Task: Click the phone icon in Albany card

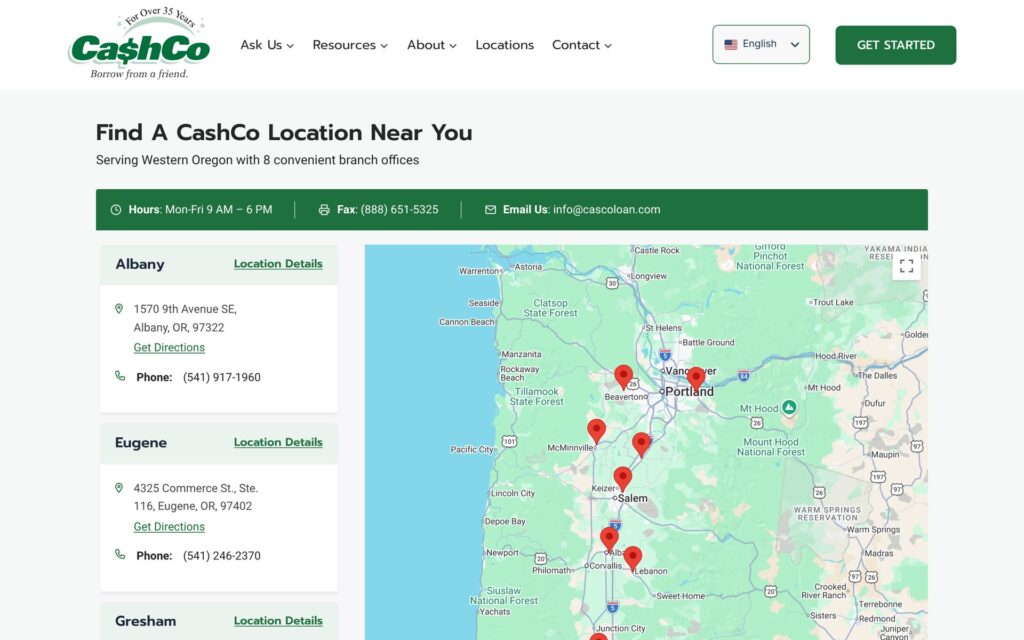Action: pos(120,376)
